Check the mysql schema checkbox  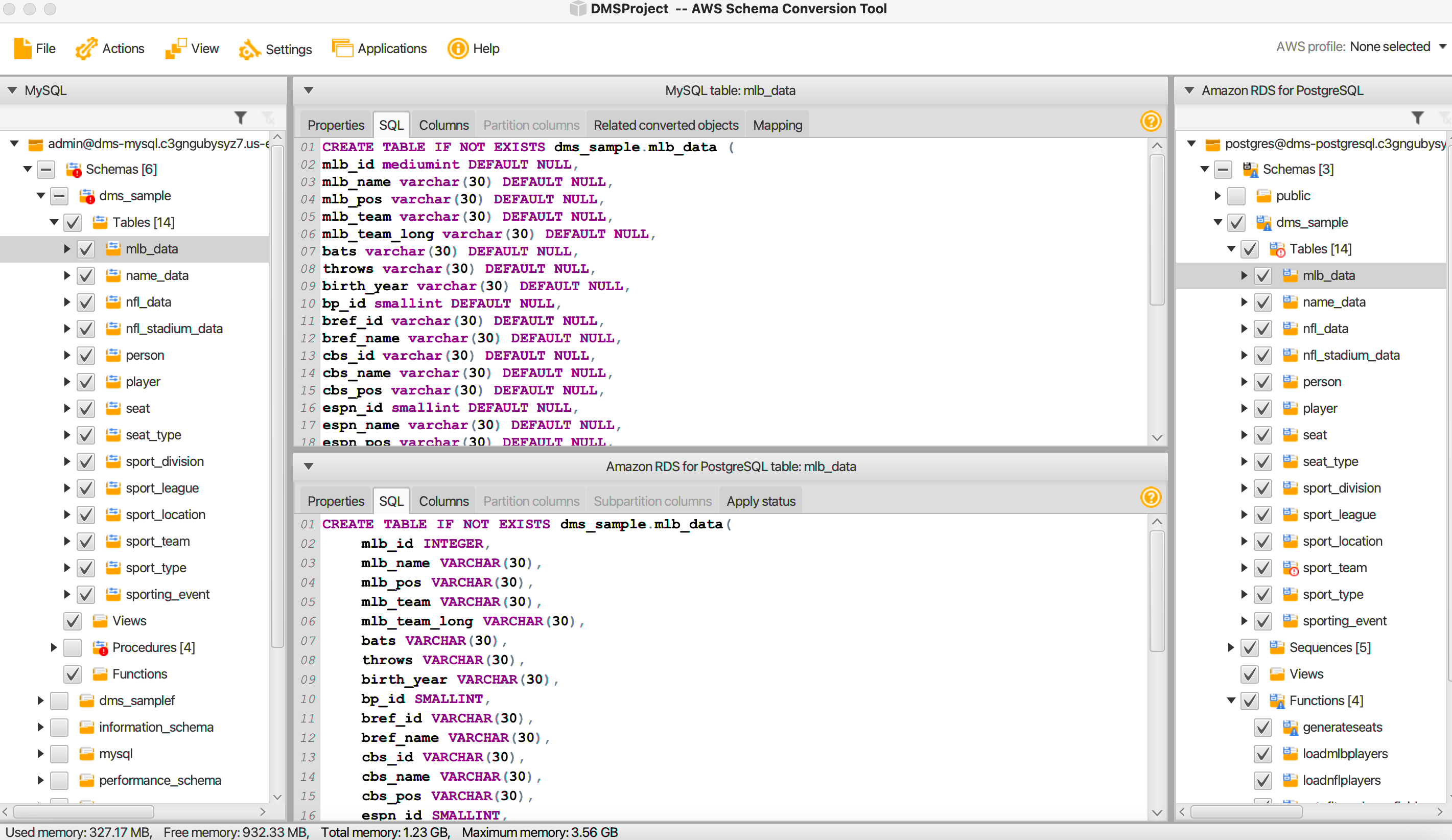(x=59, y=754)
